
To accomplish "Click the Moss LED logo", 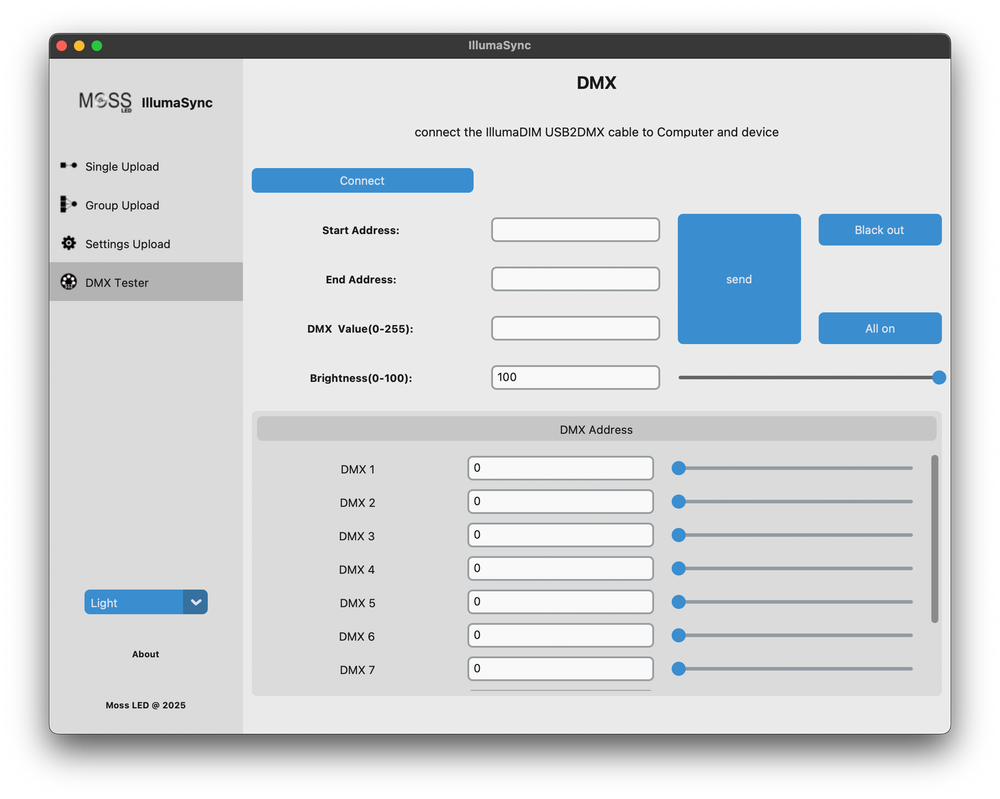I will (104, 101).
